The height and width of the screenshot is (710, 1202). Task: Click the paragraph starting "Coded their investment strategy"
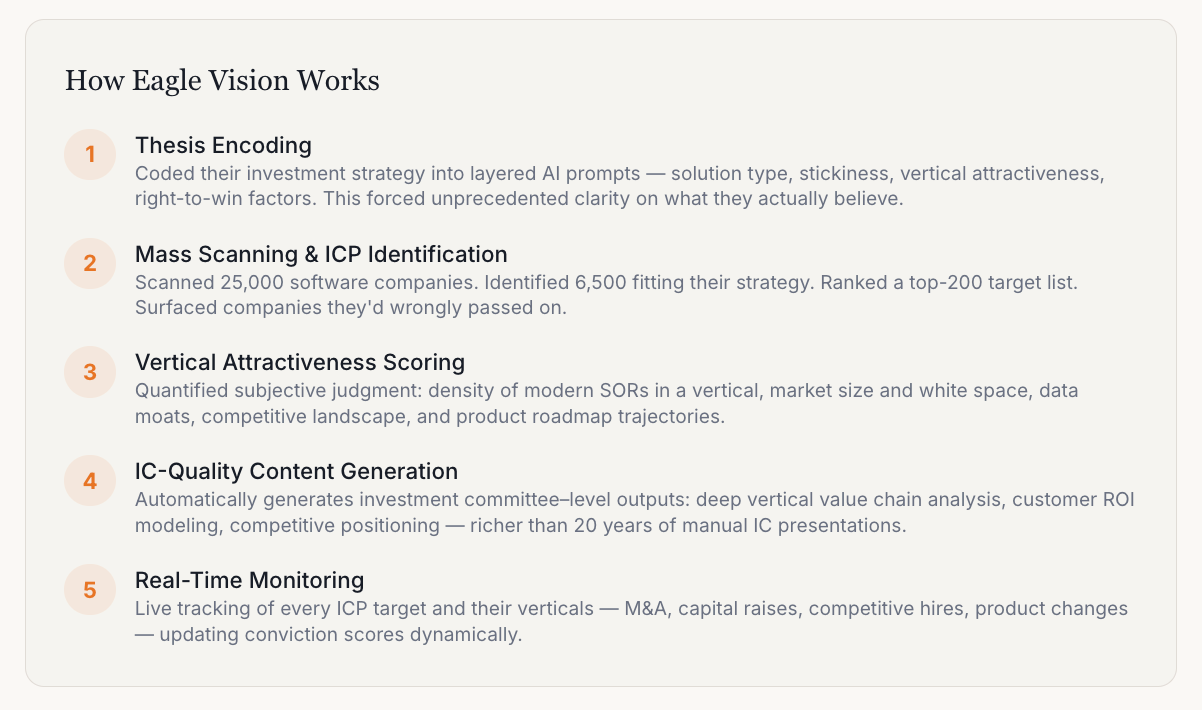[x=620, y=186]
